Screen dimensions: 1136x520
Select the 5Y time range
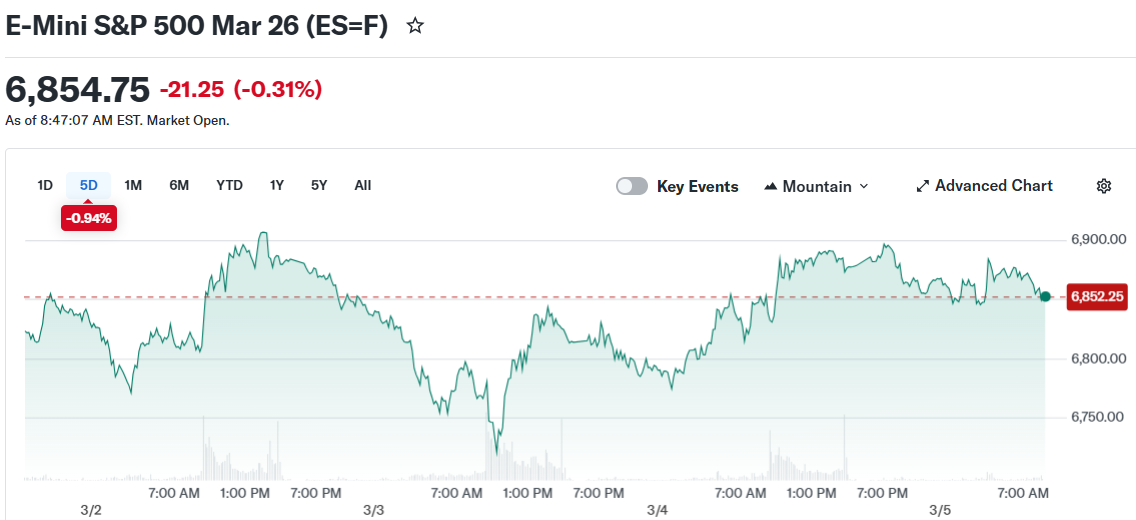click(x=320, y=185)
